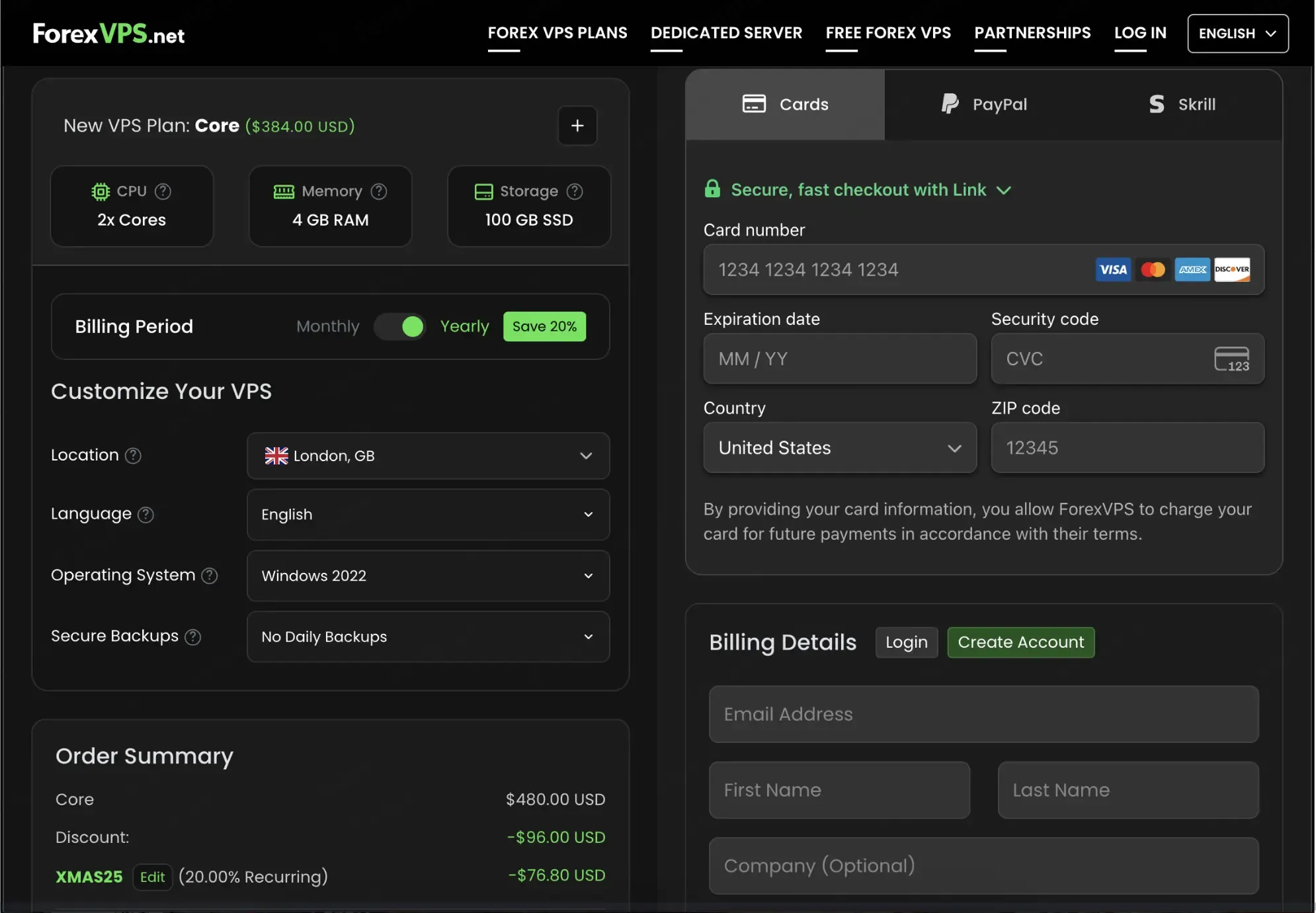The width and height of the screenshot is (1316, 913).
Task: Open the Operating System dropdown Windows 2022
Action: click(x=428, y=576)
